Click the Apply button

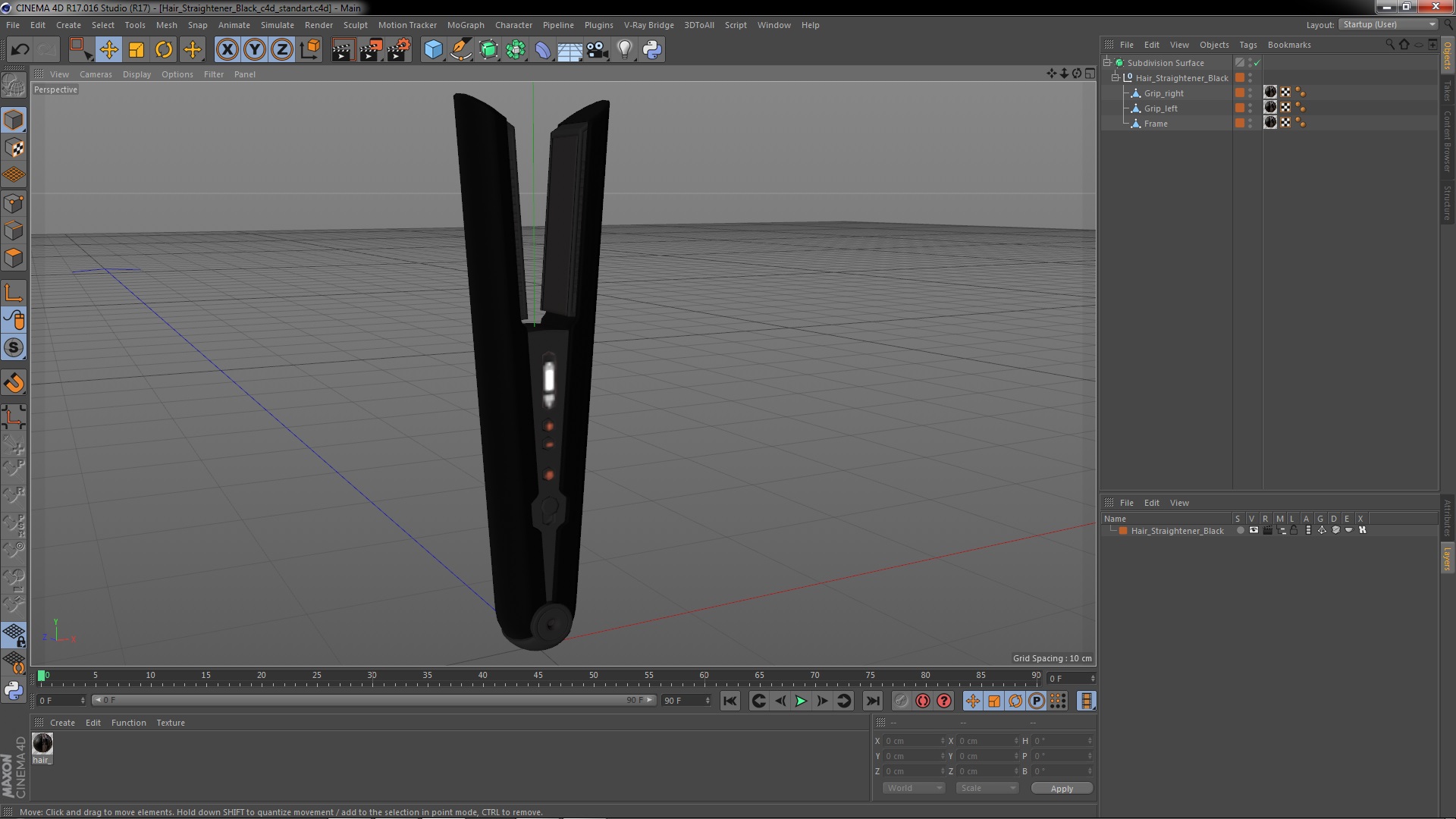tap(1062, 789)
